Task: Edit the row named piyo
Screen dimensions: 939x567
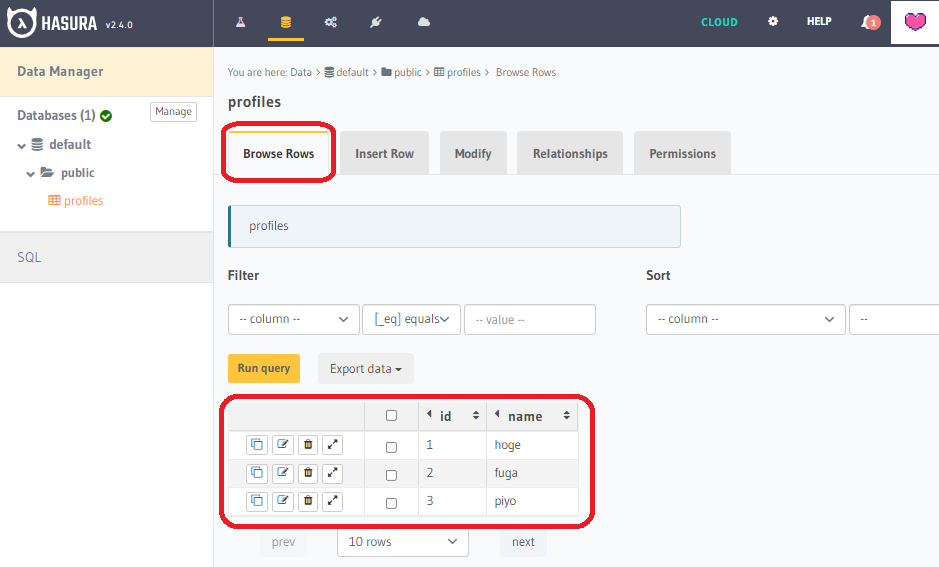Action: pyautogui.click(x=283, y=501)
